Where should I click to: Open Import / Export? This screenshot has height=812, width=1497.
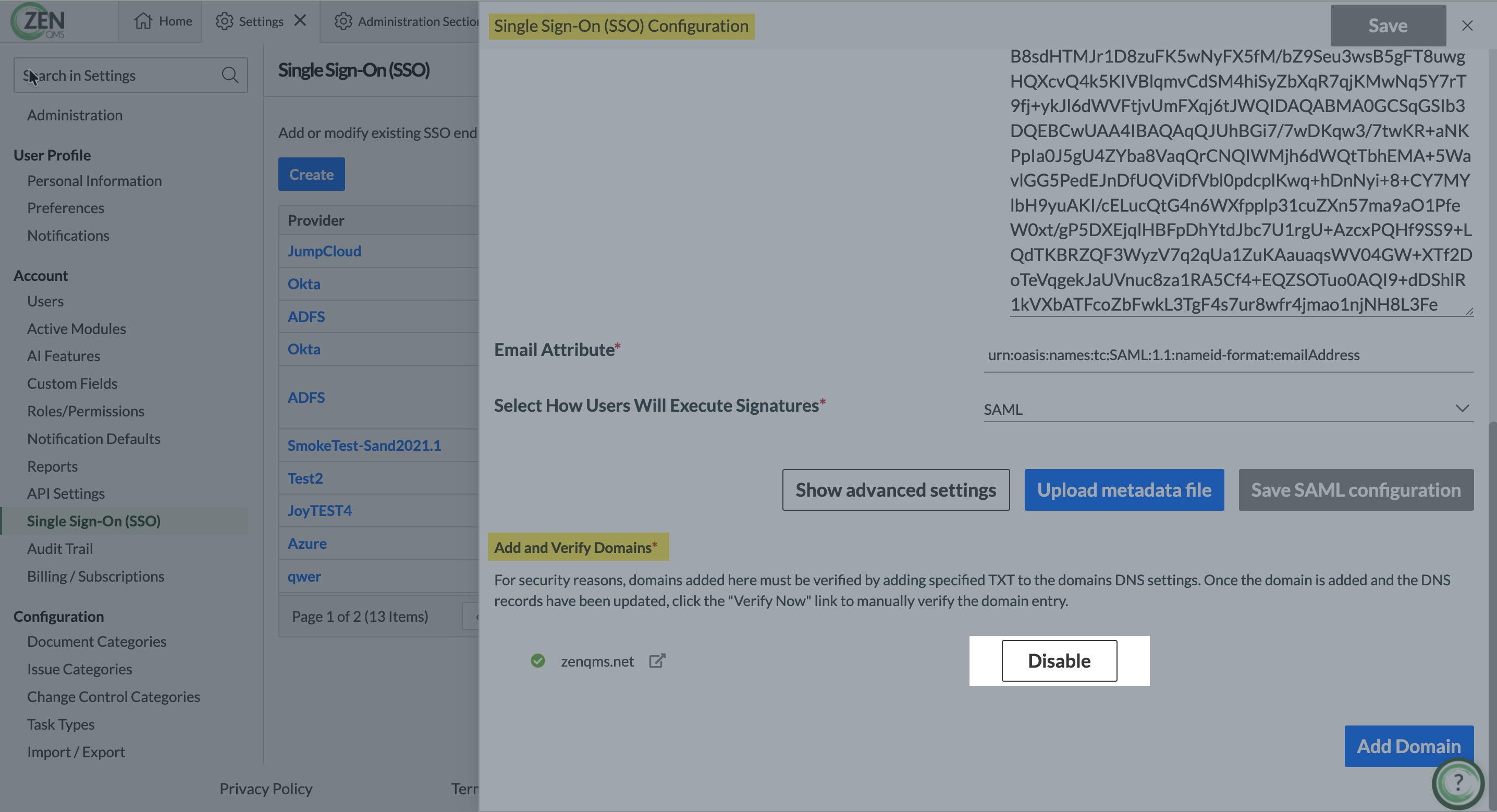coord(76,752)
